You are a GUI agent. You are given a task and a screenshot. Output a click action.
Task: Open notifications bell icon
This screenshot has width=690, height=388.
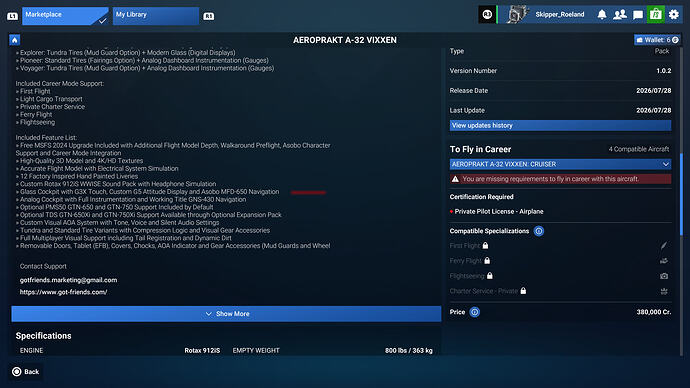pyautogui.click(x=602, y=15)
